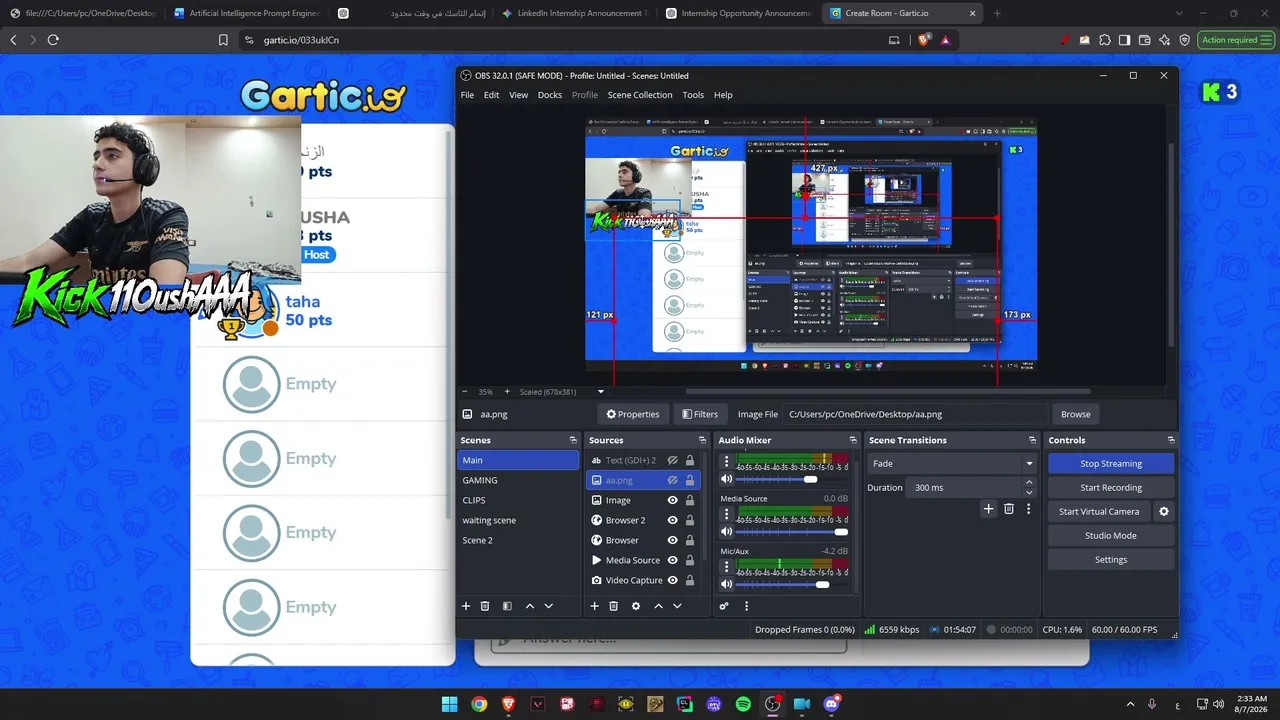The width and height of the screenshot is (1280, 720).
Task: Zoom out the OBS preview with minus
Action: [x=464, y=392]
